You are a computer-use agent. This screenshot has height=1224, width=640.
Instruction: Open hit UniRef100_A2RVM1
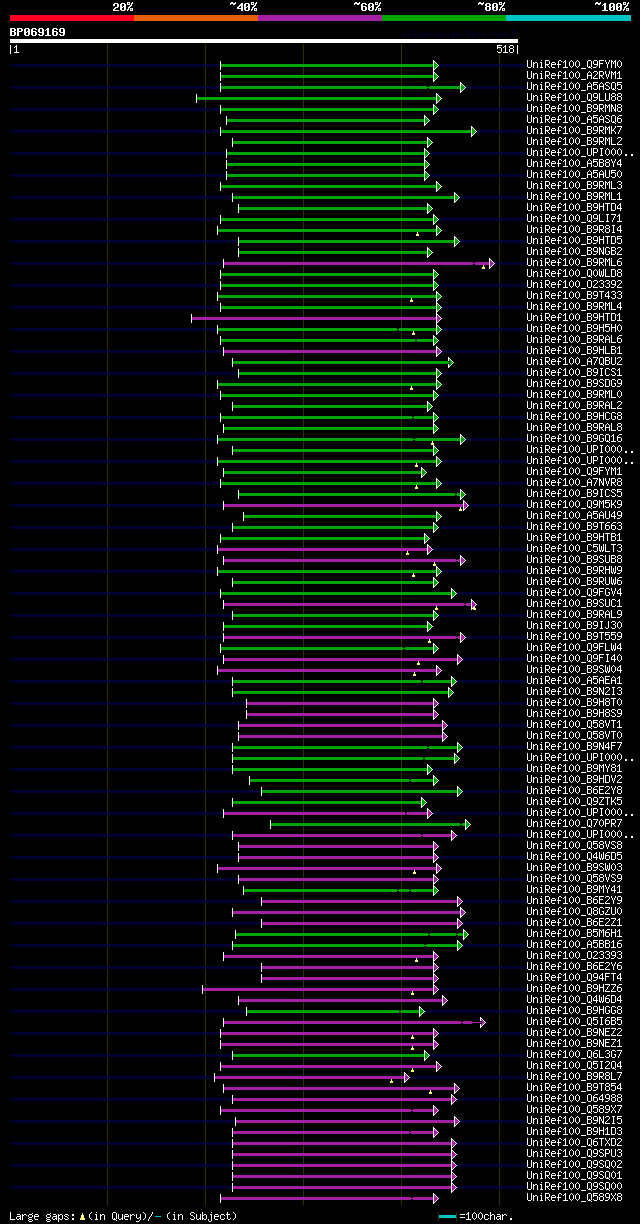tap(574, 75)
